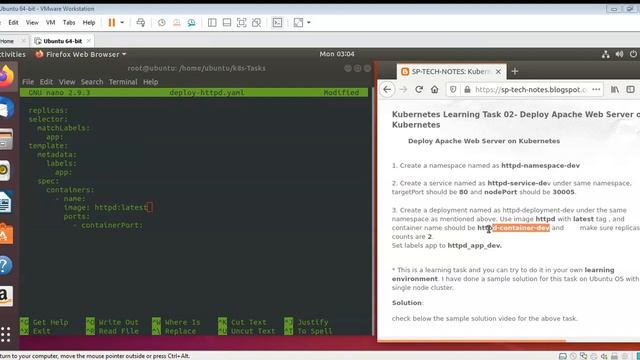Click the site security padlock icon
640x360 pixels.
467,89
